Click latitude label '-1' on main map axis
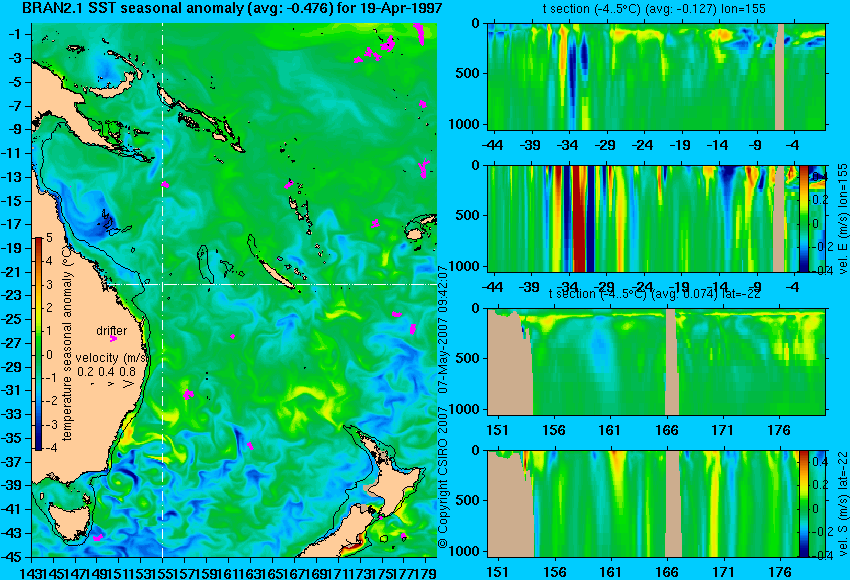Image resolution: width=850 pixels, height=580 pixels. coord(15,34)
